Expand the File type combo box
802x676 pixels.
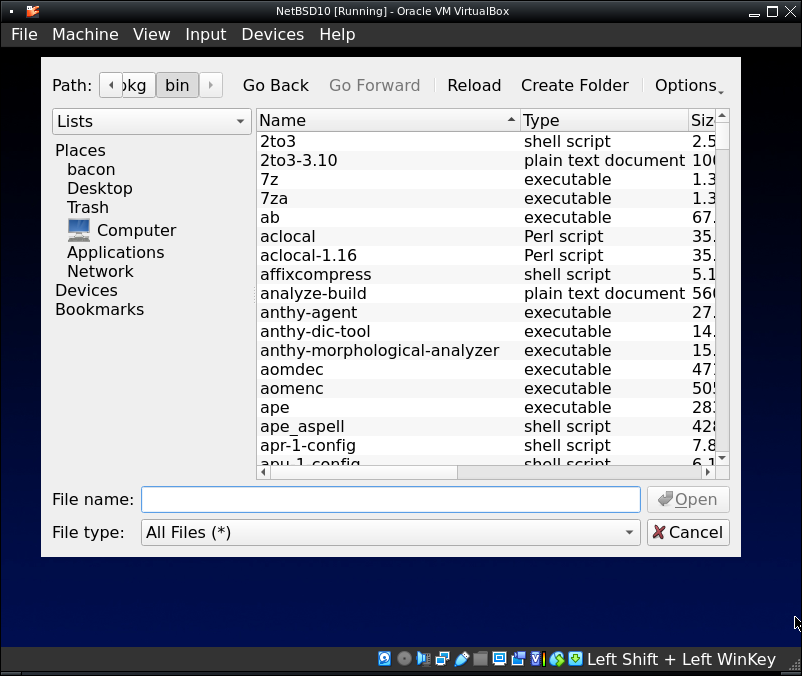pyautogui.click(x=390, y=532)
